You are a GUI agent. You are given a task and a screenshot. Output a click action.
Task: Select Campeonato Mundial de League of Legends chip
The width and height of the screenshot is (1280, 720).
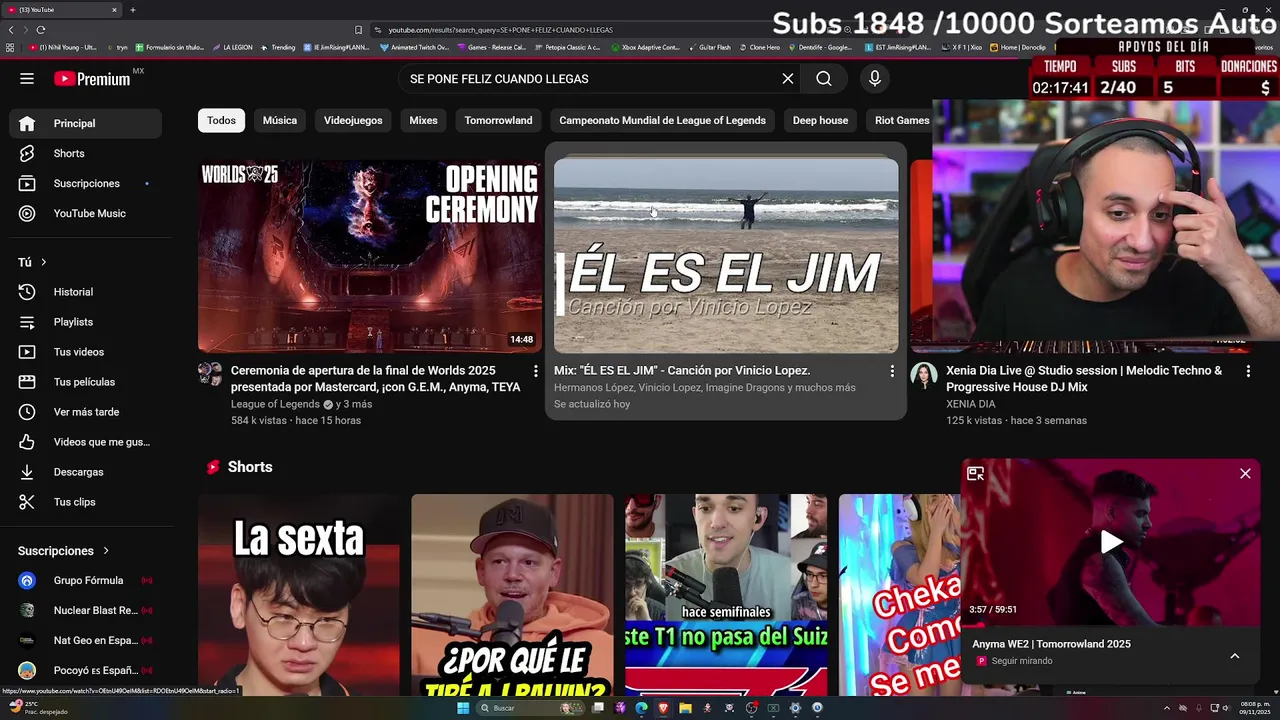coord(662,120)
